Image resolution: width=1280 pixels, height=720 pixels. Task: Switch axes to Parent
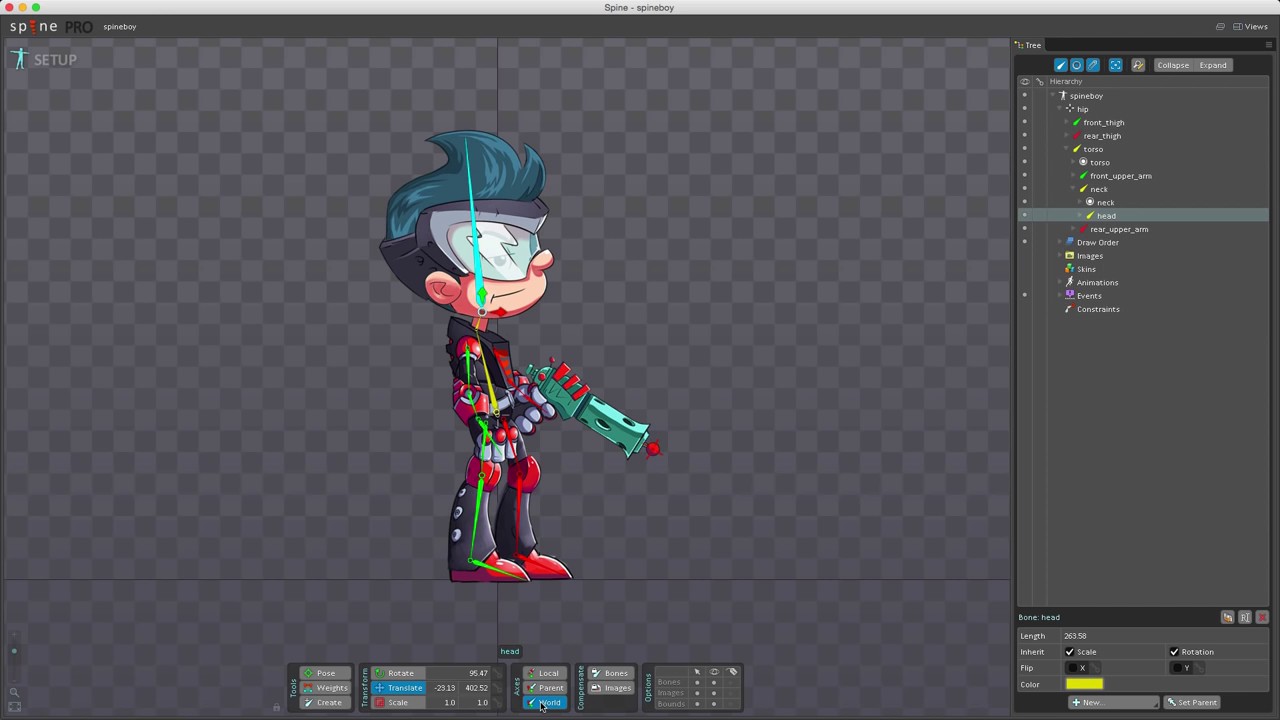545,688
